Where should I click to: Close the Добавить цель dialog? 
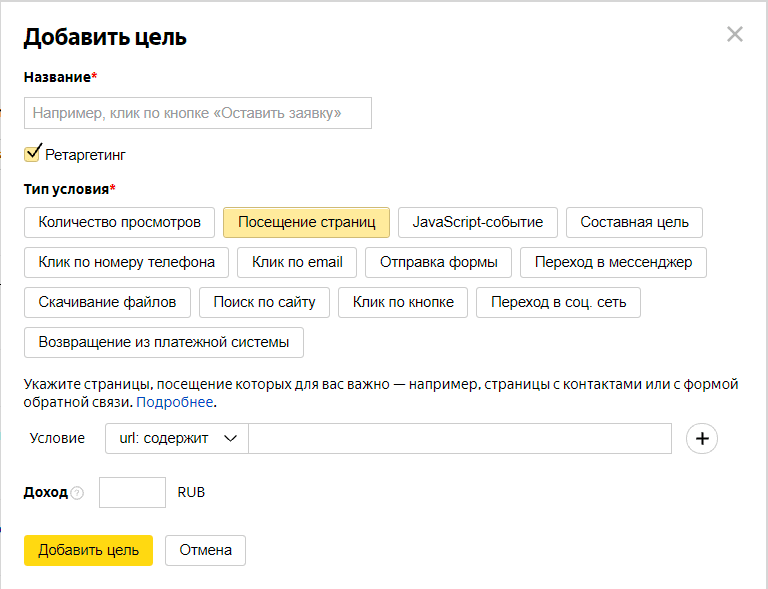735,35
